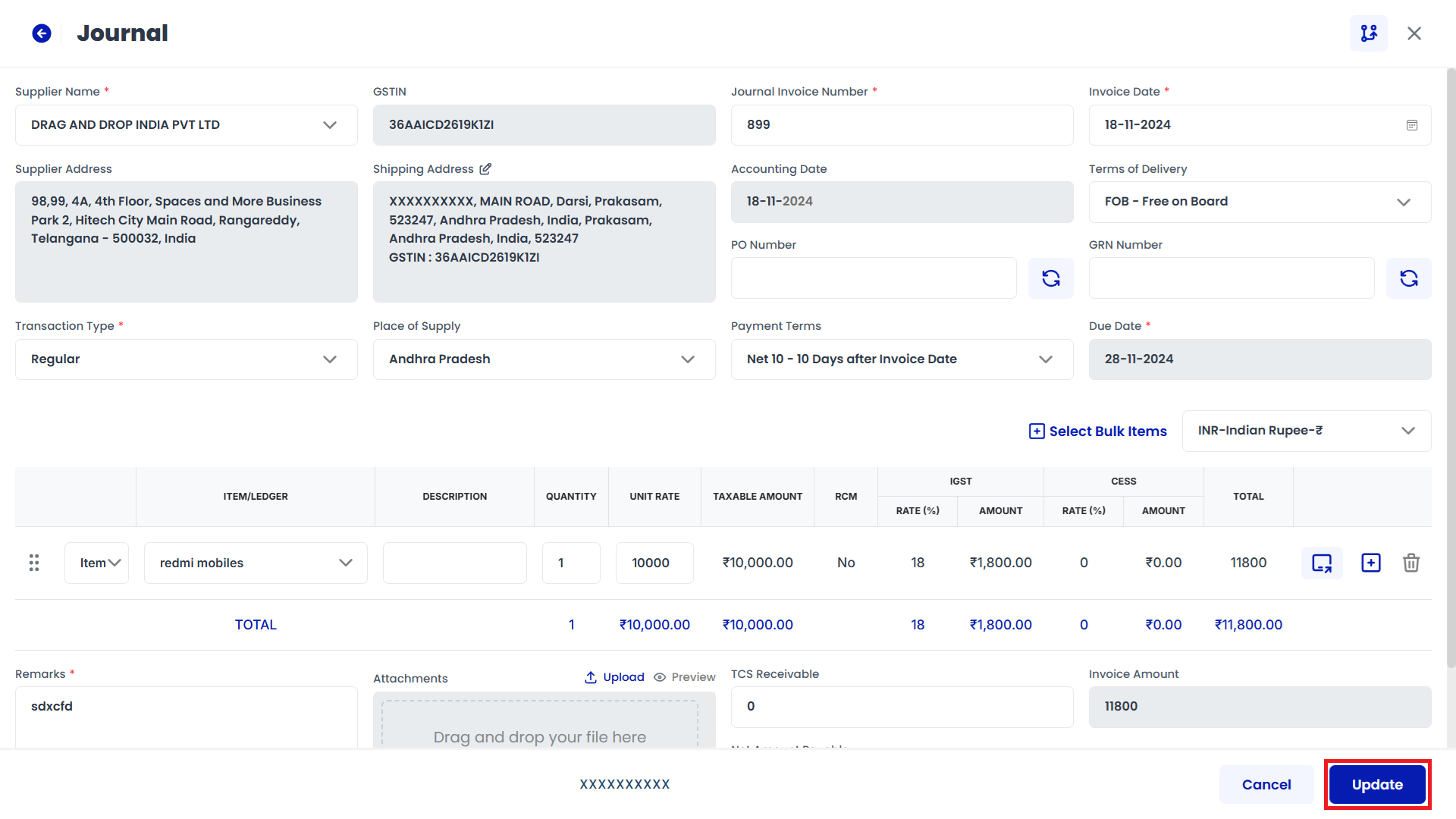The image size is (1456, 819).
Task: Click the Select Bulk Items link
Action: (x=1097, y=431)
